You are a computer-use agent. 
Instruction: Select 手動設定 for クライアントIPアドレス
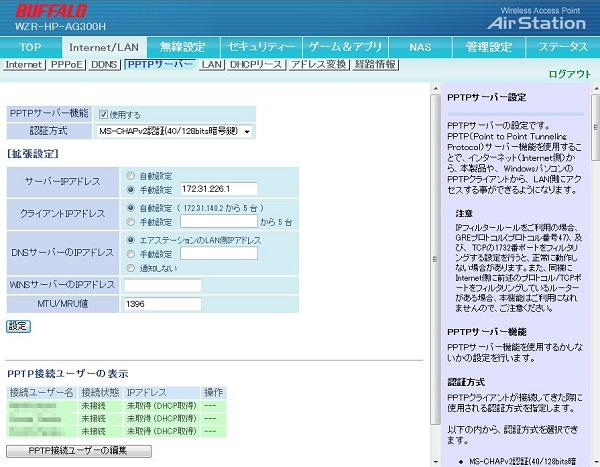[131, 222]
